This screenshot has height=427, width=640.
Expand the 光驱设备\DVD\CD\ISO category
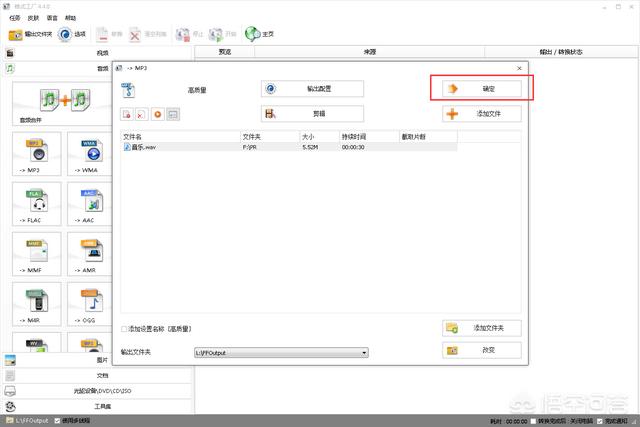click(97, 391)
